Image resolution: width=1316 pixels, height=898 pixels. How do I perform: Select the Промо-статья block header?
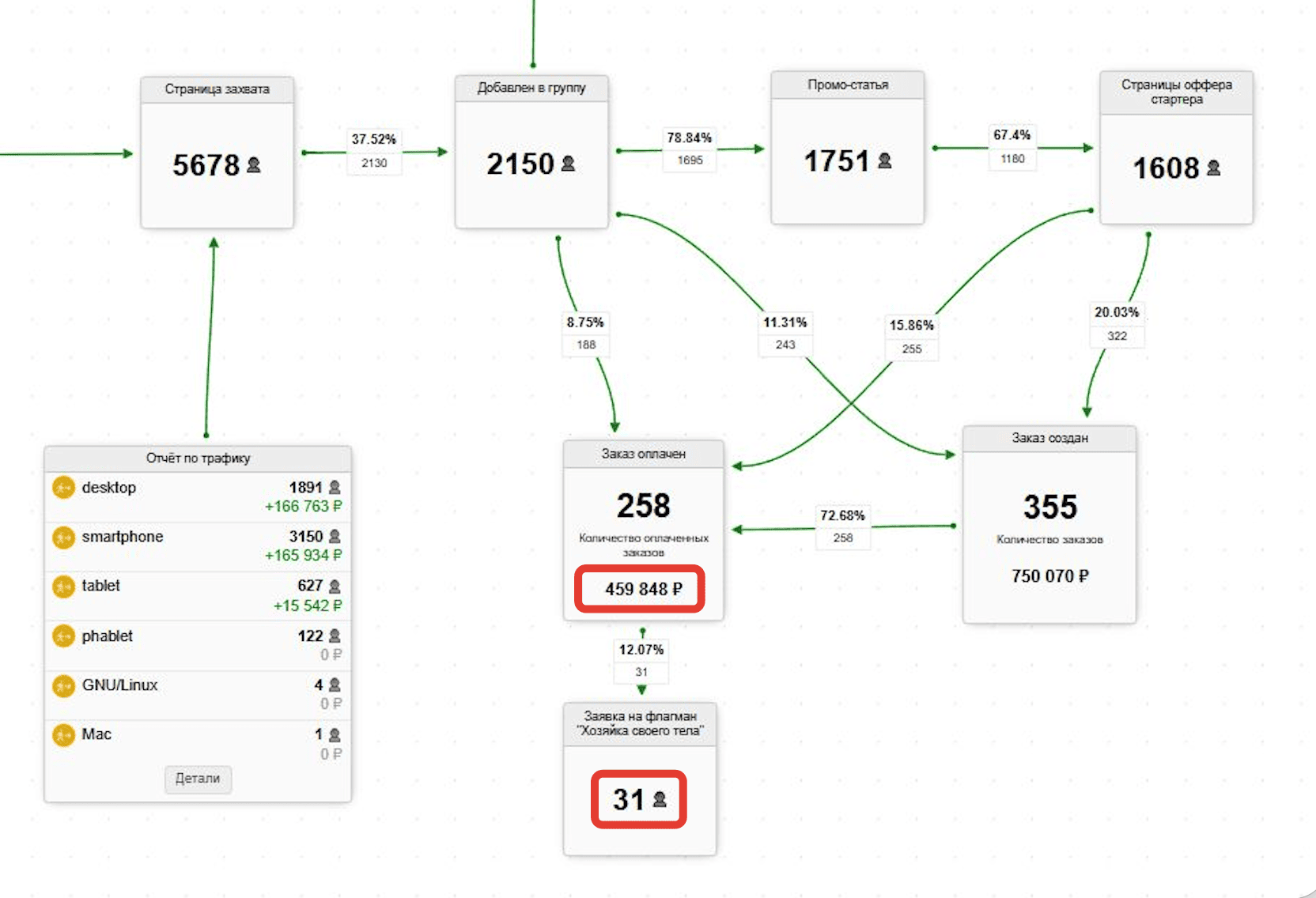(848, 85)
